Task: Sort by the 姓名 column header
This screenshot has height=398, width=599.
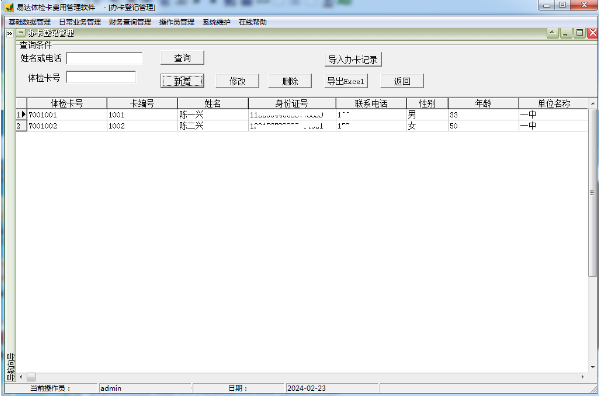Action: tap(213, 103)
